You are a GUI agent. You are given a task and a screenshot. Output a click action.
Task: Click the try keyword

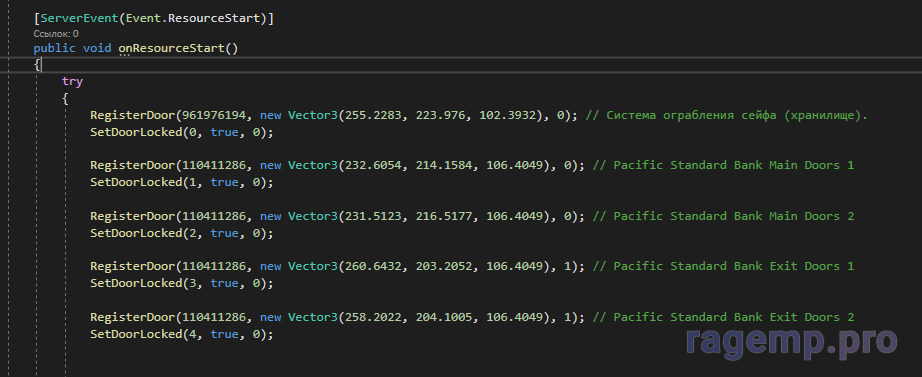(x=72, y=81)
